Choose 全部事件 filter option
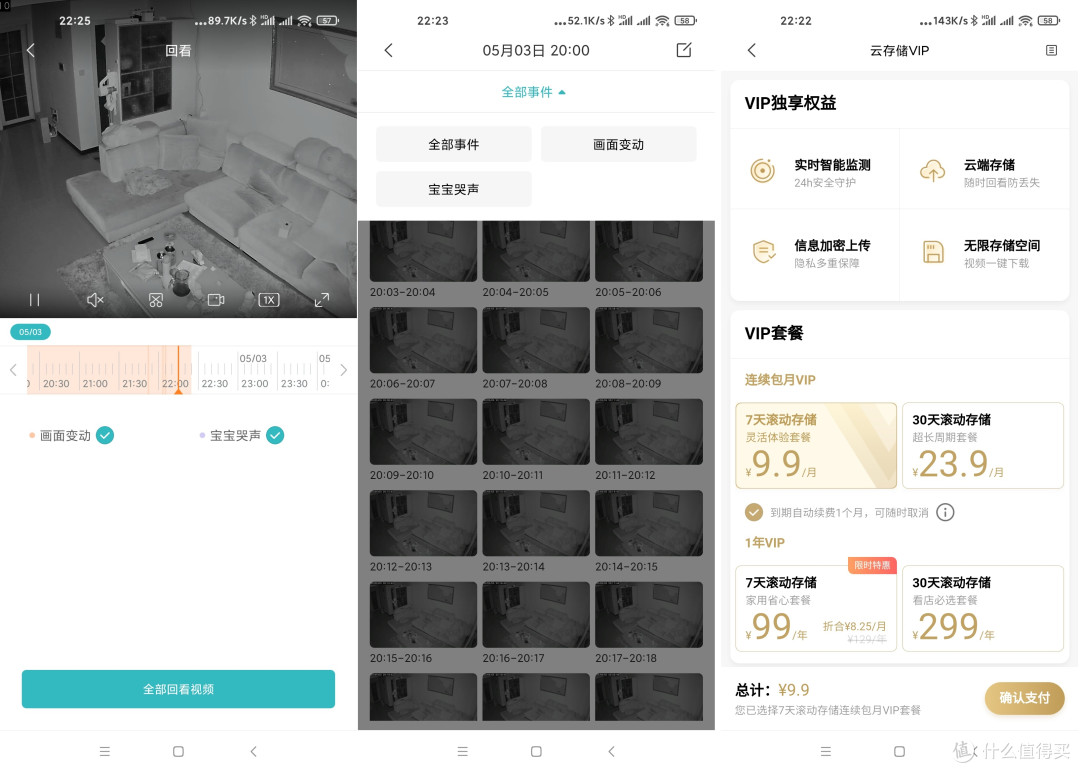This screenshot has height=773, width=1080. 453,145
